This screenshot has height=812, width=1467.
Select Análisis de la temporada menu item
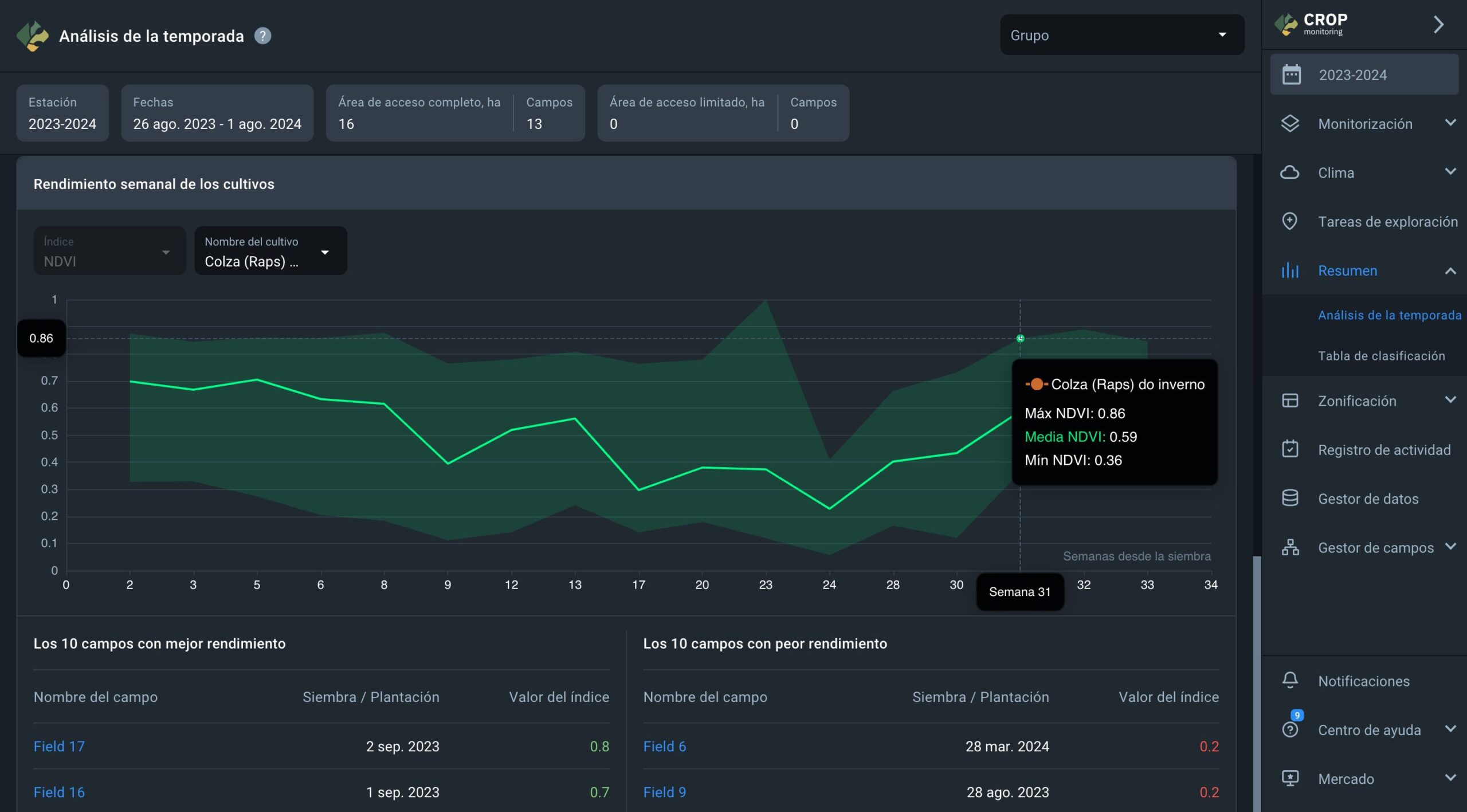[1389, 315]
